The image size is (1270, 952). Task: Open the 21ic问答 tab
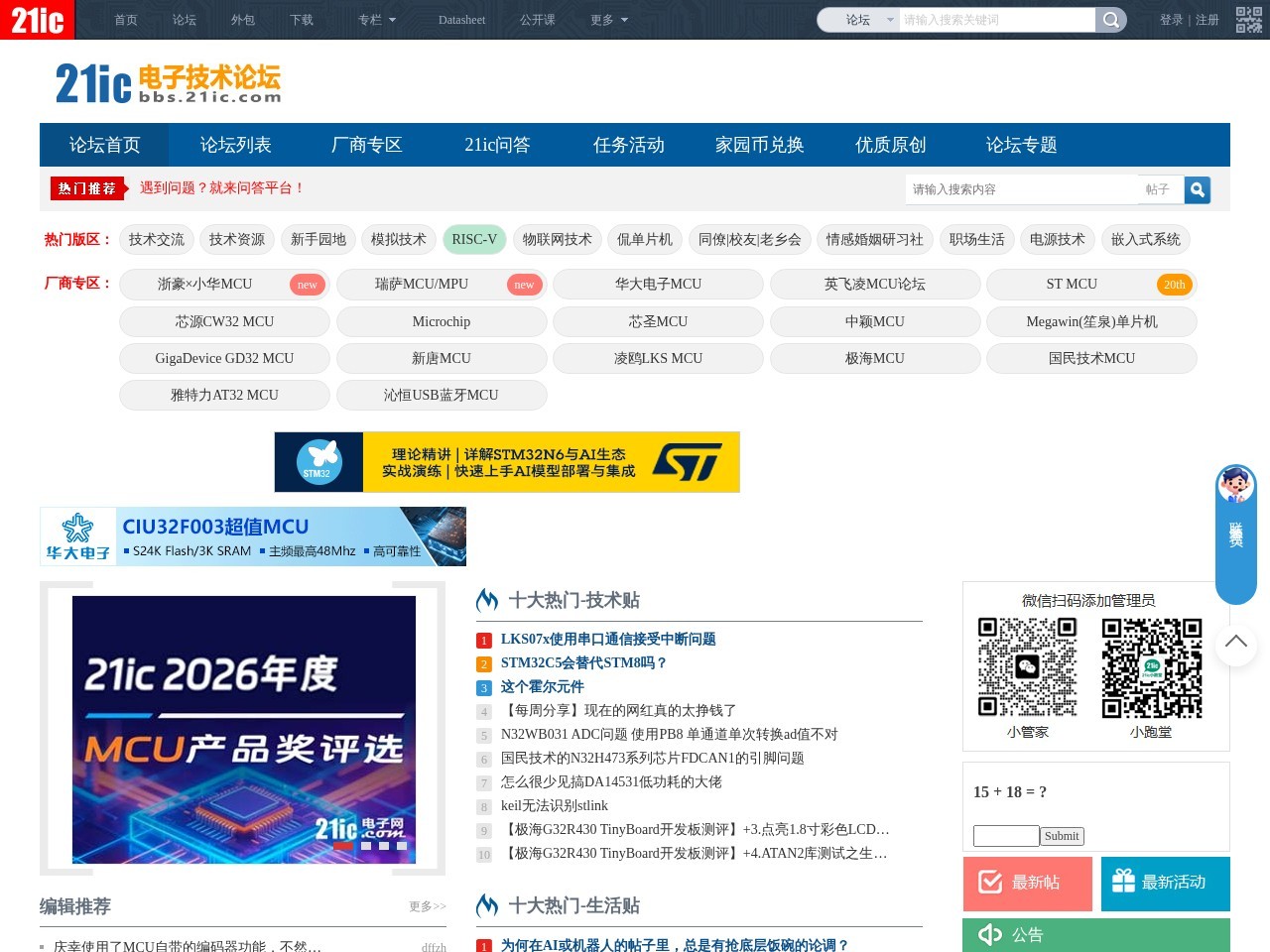coord(497,145)
